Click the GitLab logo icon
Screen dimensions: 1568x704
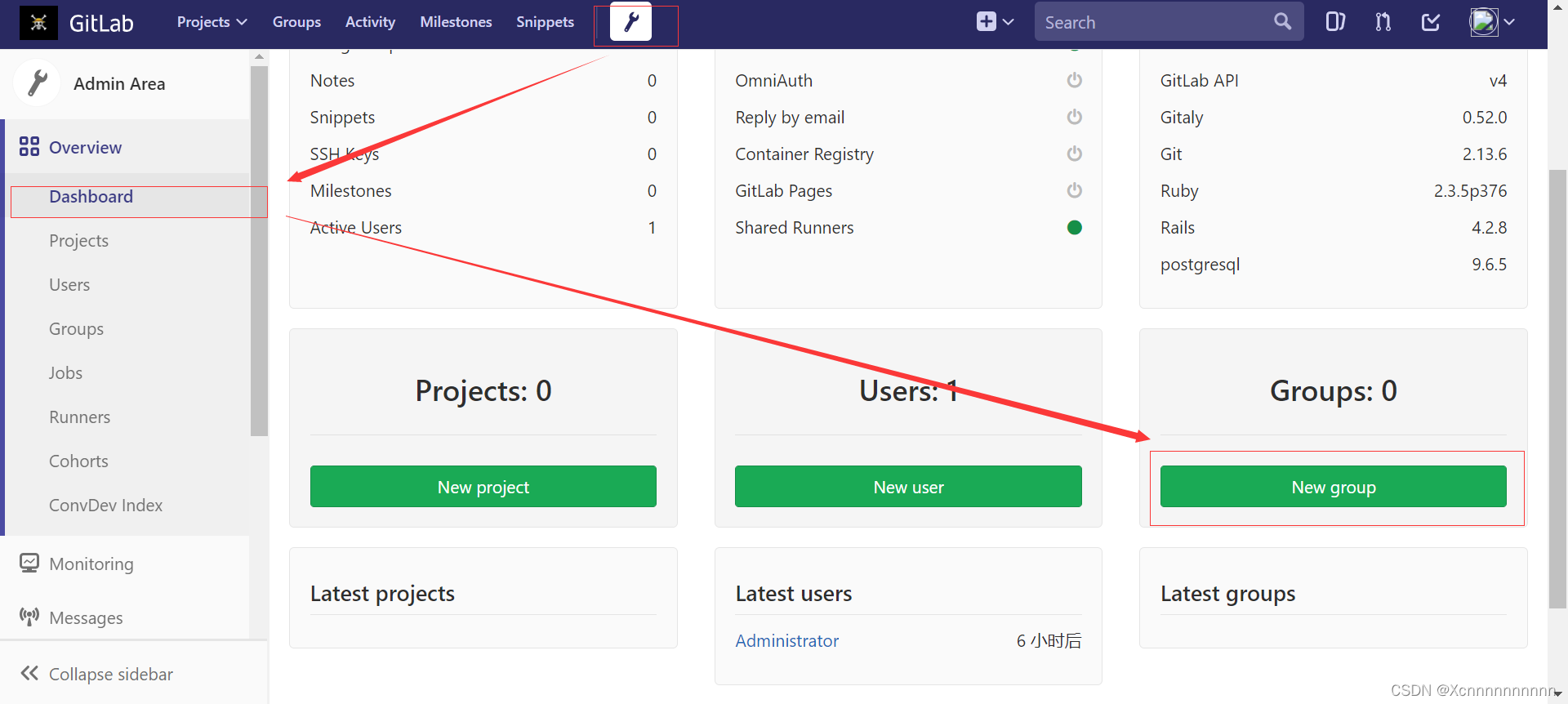tap(38, 23)
